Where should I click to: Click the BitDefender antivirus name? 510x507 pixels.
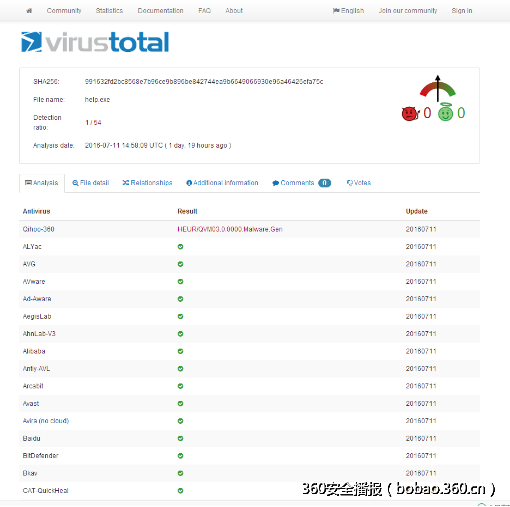click(x=40, y=456)
